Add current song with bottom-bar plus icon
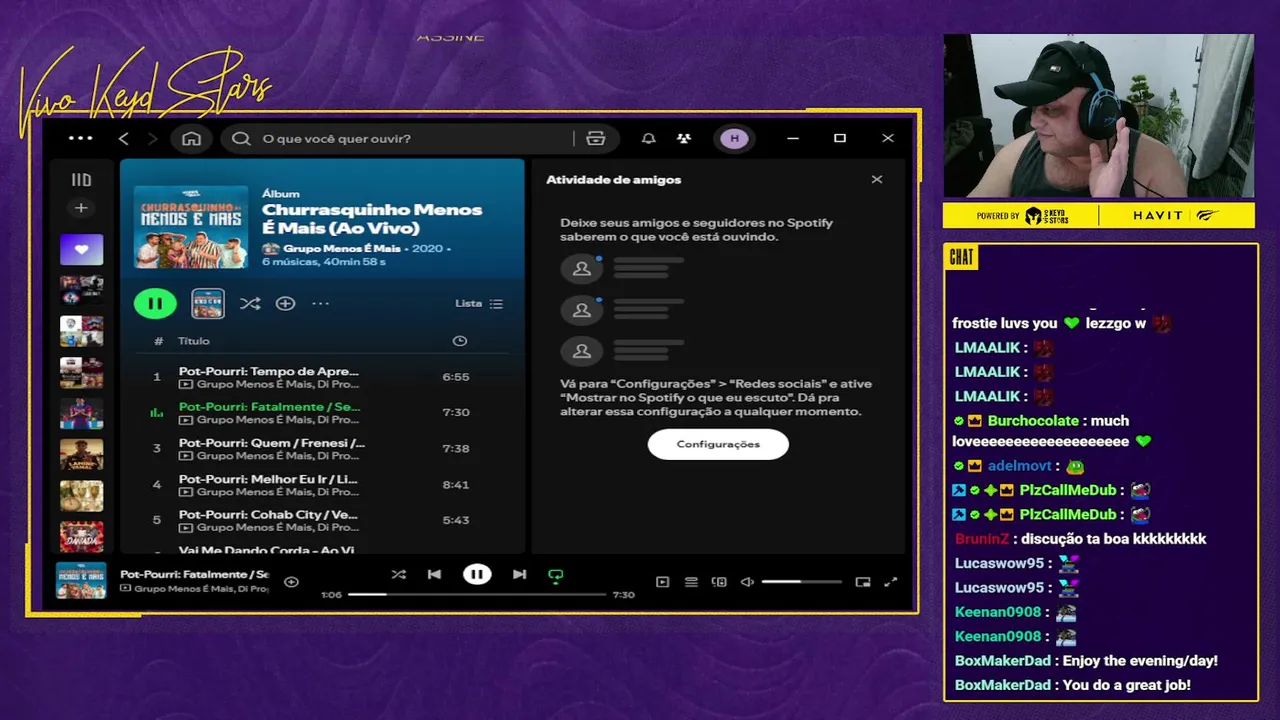 point(291,582)
